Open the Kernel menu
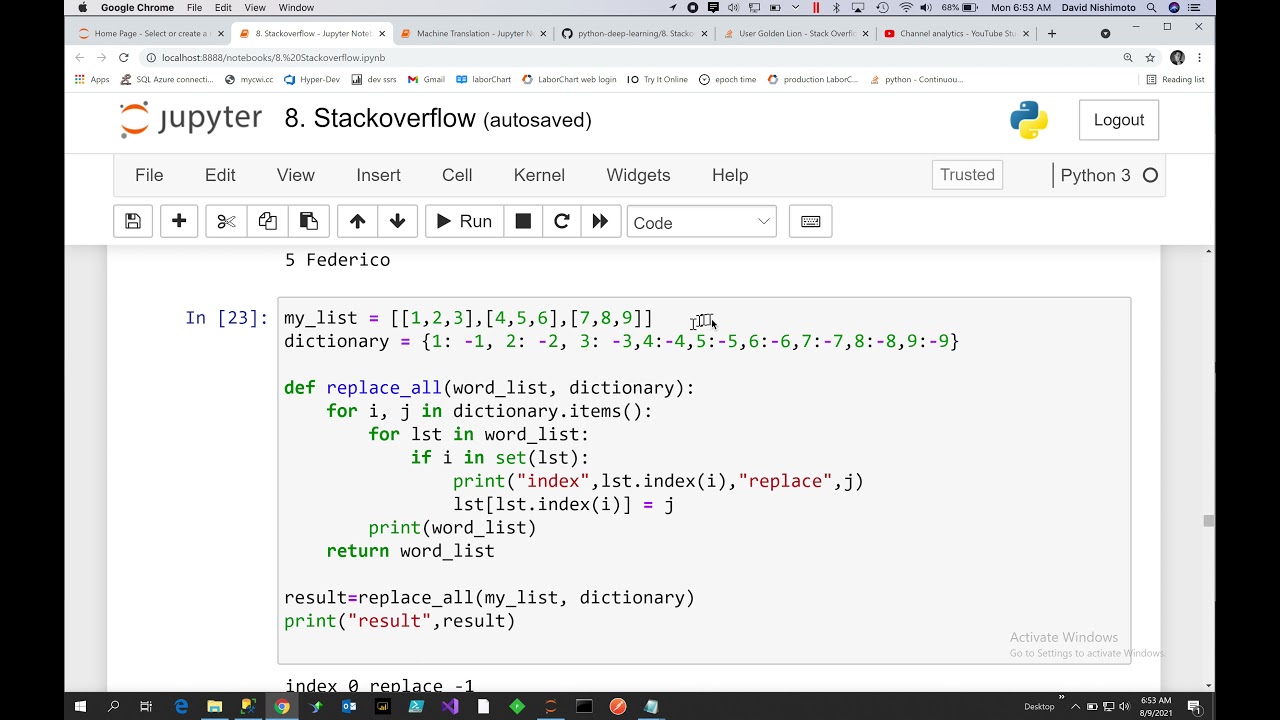Viewport: 1280px width, 720px height. click(539, 175)
